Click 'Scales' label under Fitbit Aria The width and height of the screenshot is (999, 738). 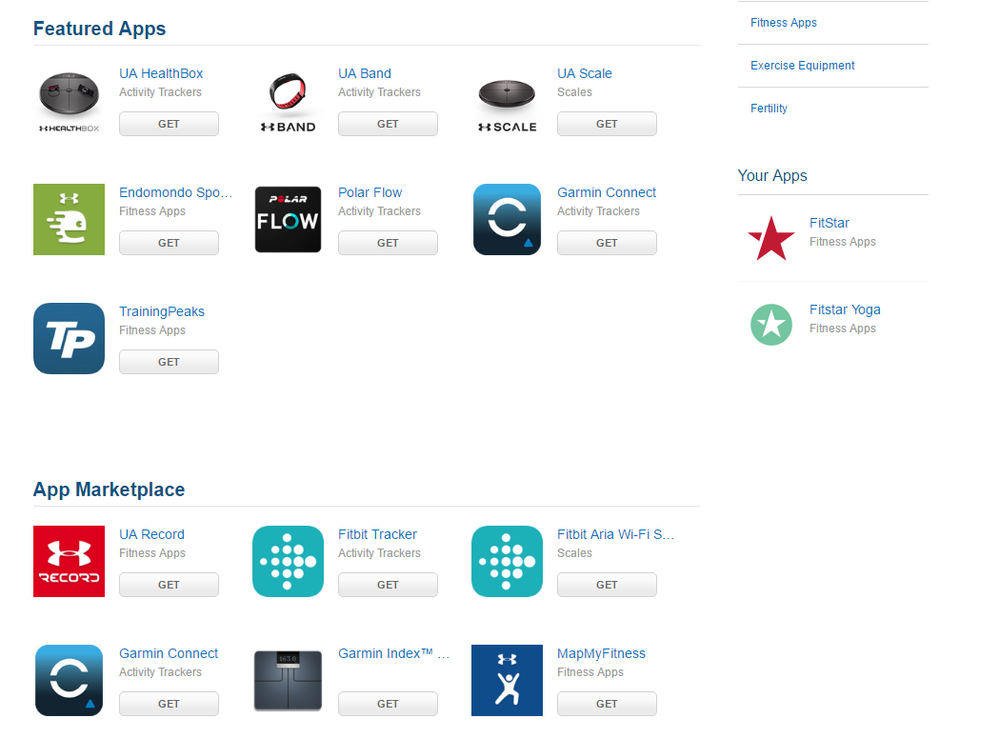[x=575, y=553]
